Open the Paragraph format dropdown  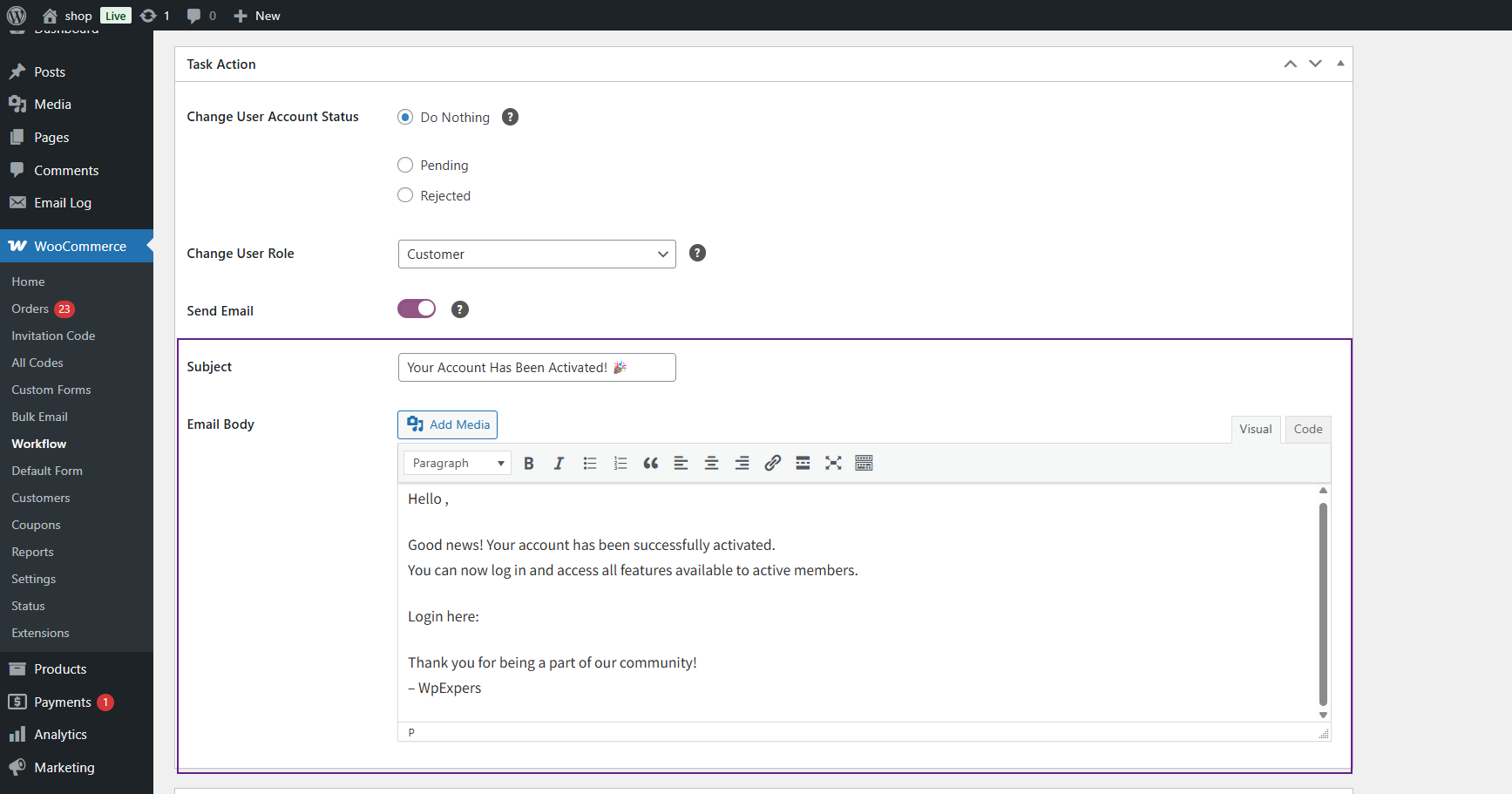coord(458,464)
